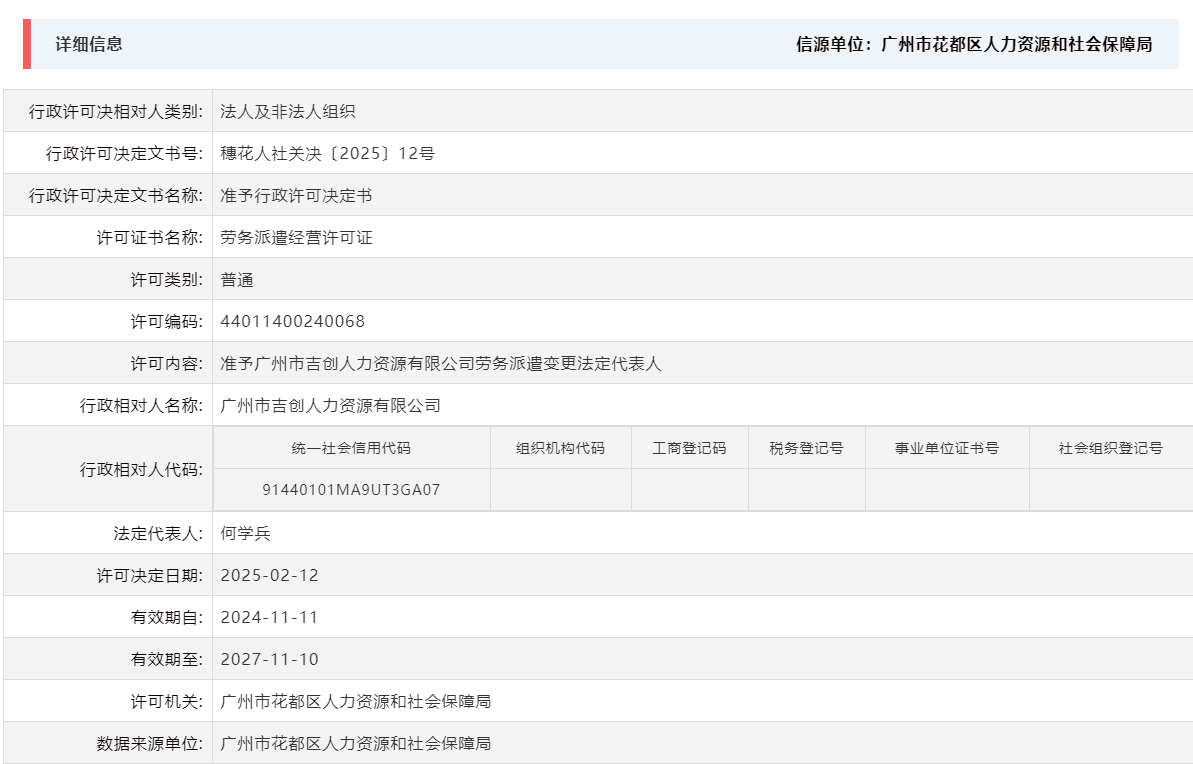
Task: Click the 事业单位证书号 column header
Action: pyautogui.click(x=947, y=447)
